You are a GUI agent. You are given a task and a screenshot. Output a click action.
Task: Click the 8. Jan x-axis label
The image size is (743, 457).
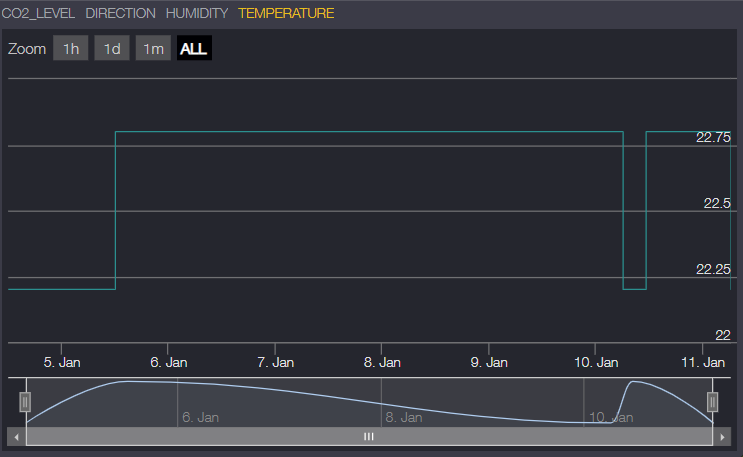[x=382, y=363]
